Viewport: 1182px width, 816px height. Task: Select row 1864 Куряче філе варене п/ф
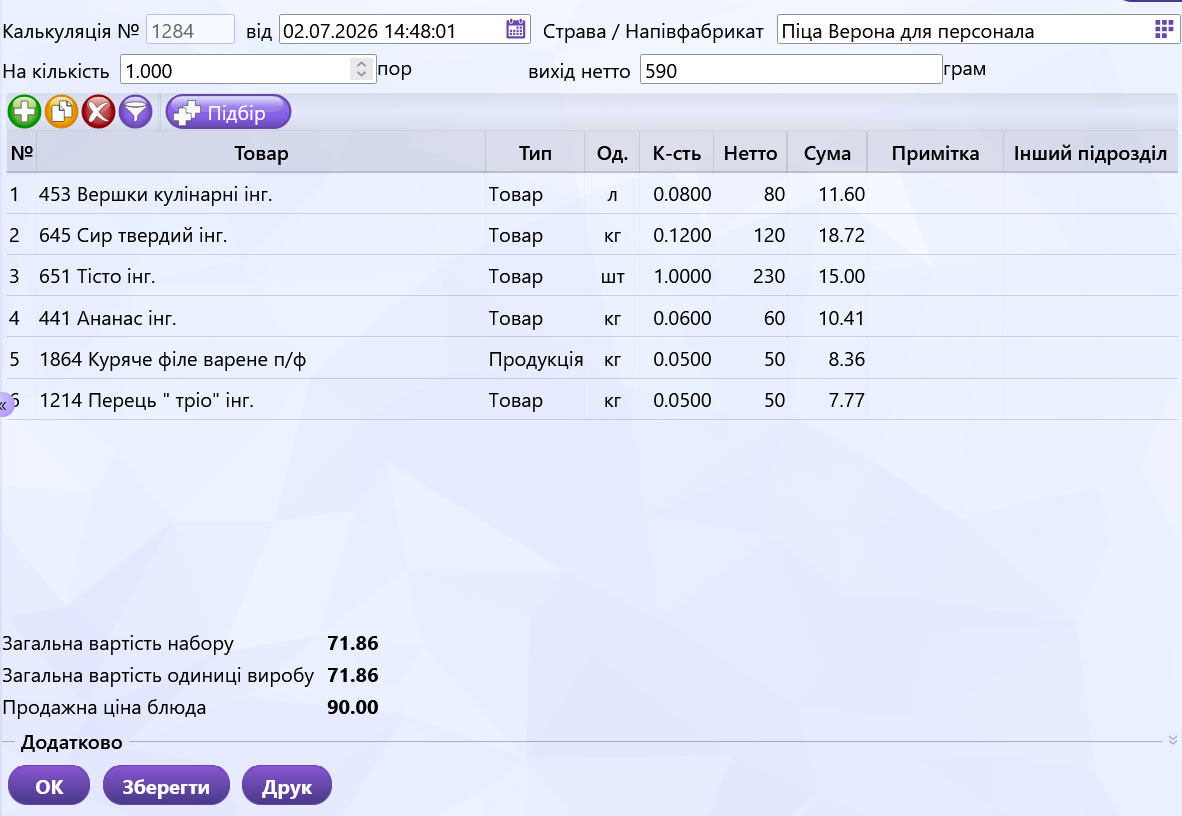pyautogui.click(x=592, y=359)
